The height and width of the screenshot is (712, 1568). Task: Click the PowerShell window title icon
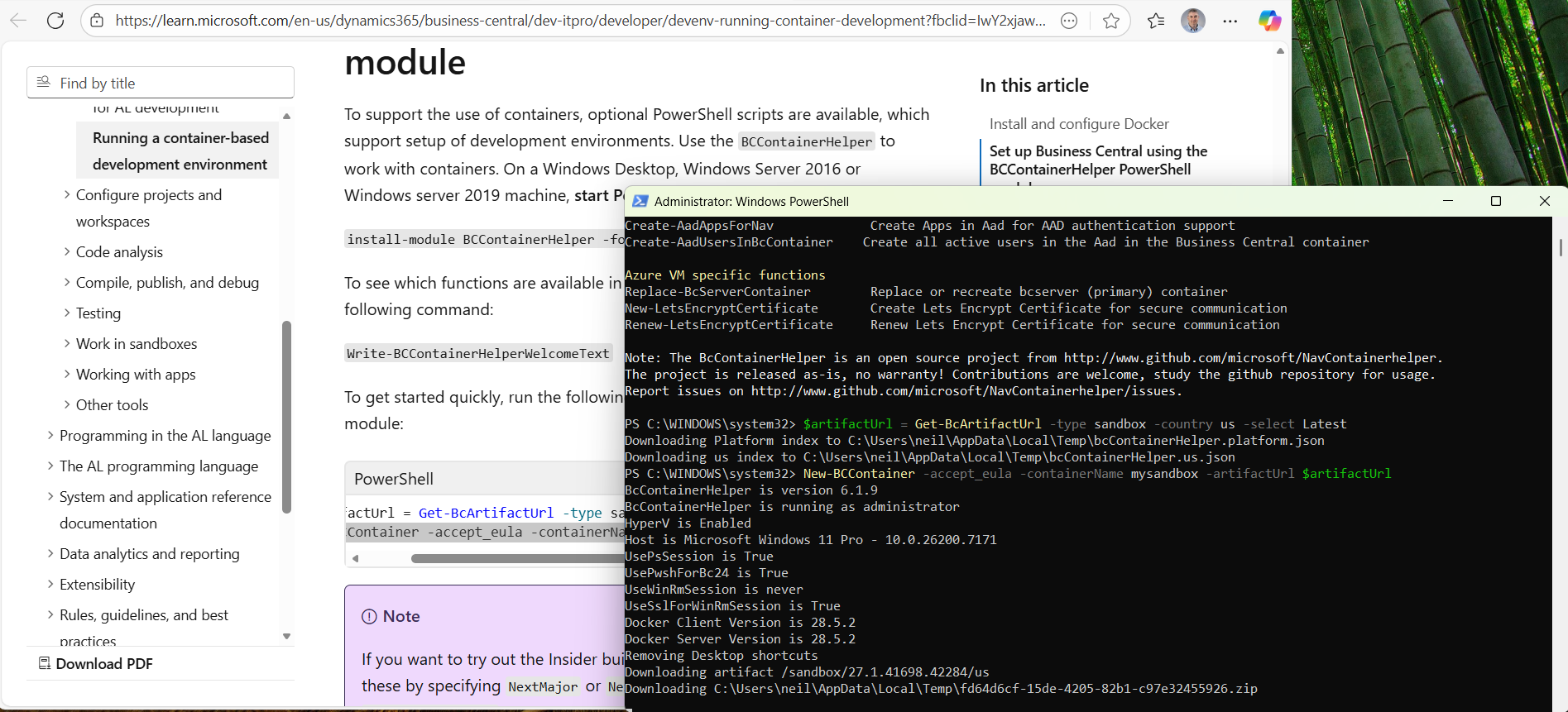[640, 201]
